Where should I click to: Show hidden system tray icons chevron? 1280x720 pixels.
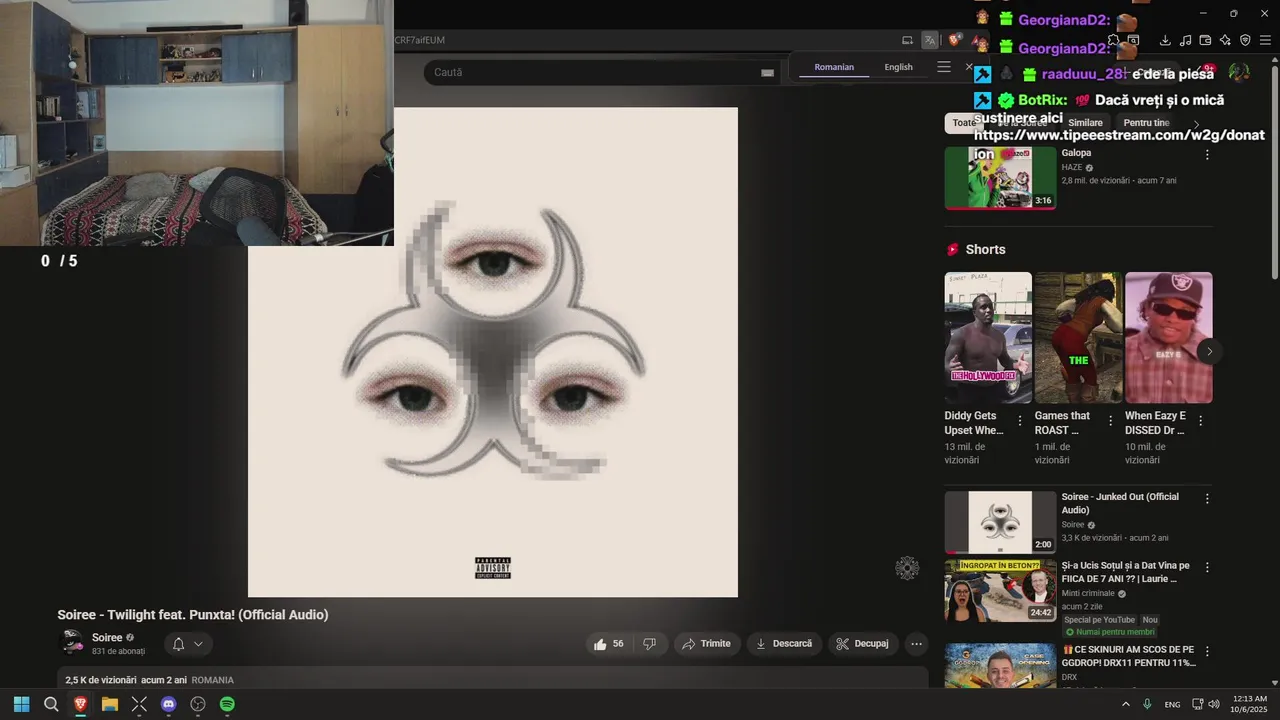click(1126, 704)
